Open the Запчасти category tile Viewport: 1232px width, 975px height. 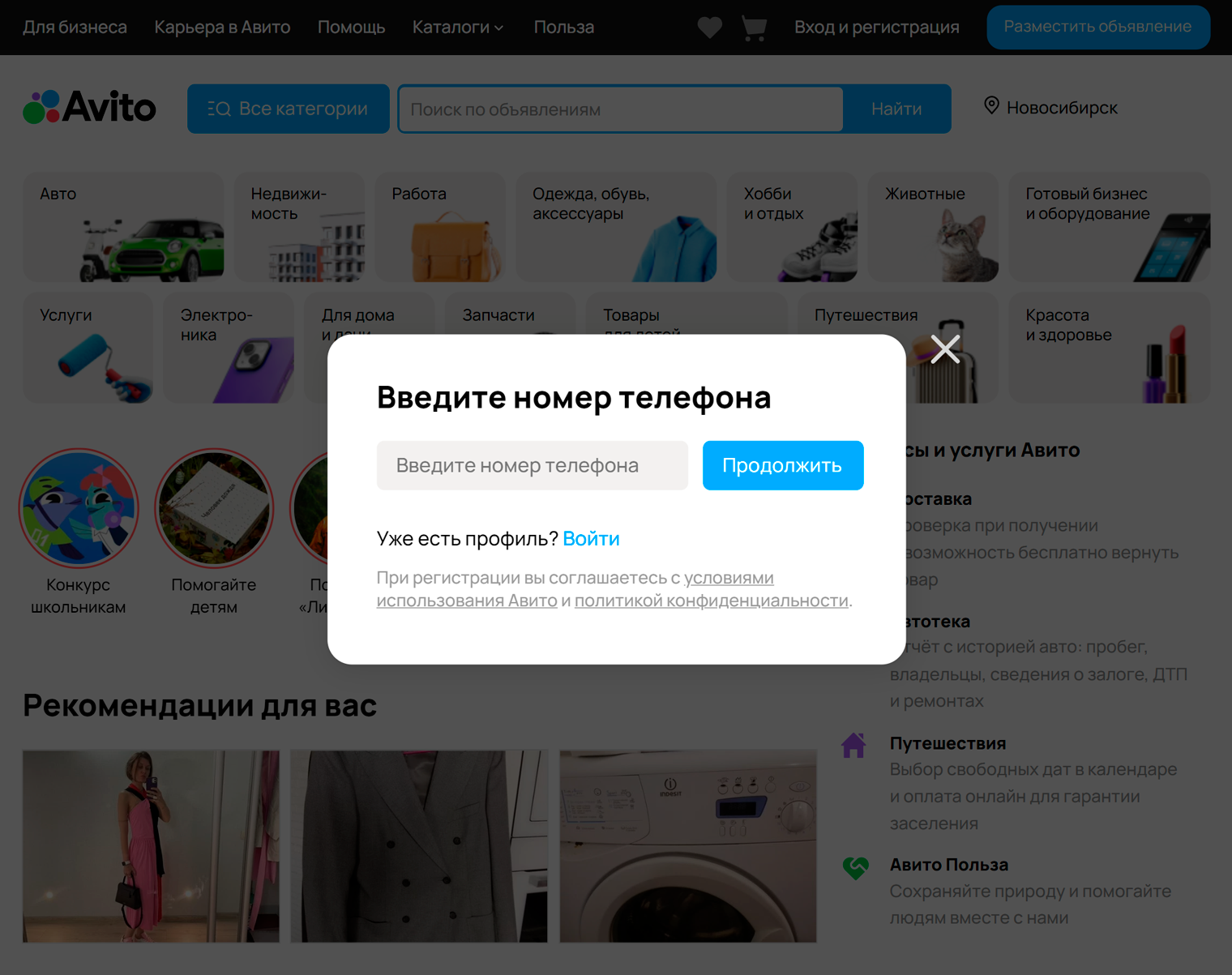tap(510, 314)
